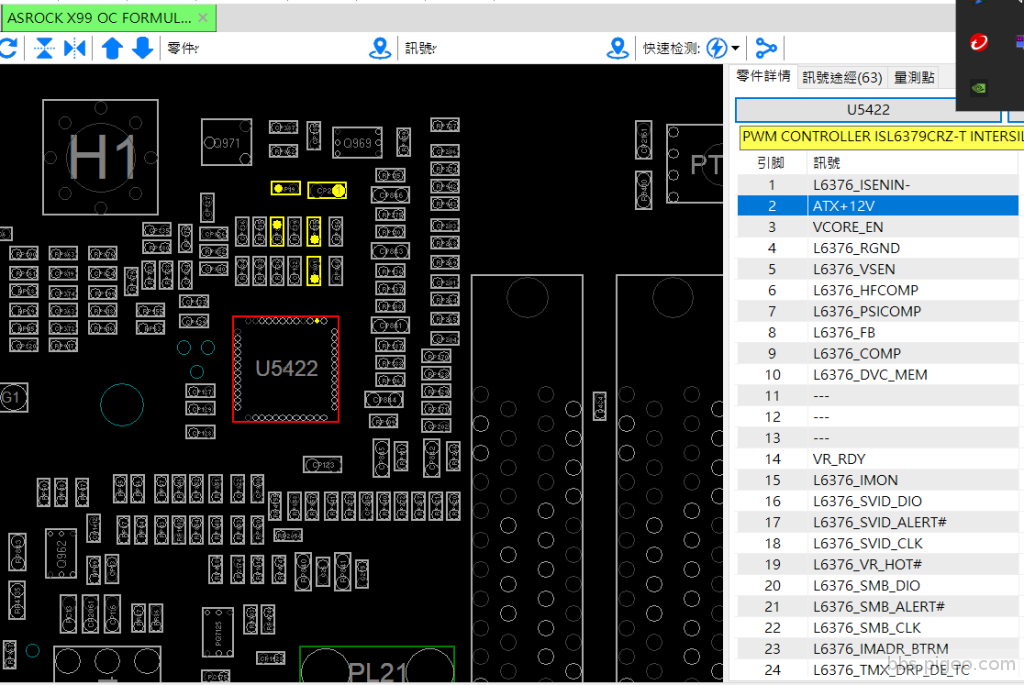
Task: Click the locate icon next to 零件 field
Action: click(380, 48)
